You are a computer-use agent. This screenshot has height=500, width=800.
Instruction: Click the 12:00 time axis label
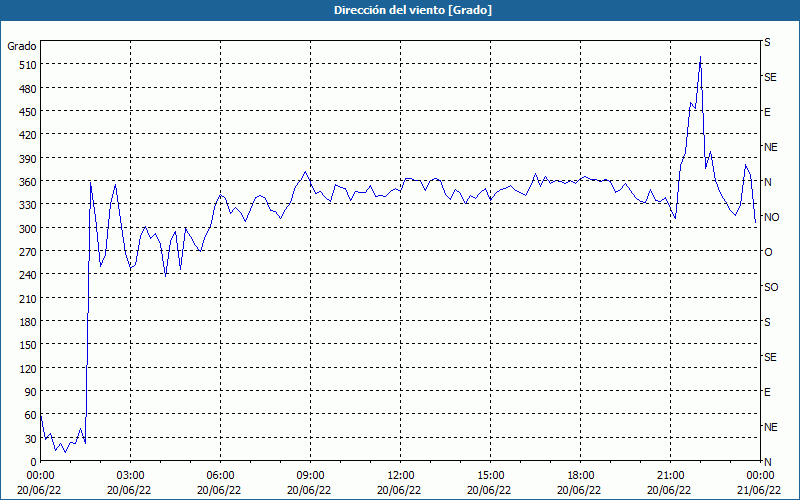tap(399, 476)
